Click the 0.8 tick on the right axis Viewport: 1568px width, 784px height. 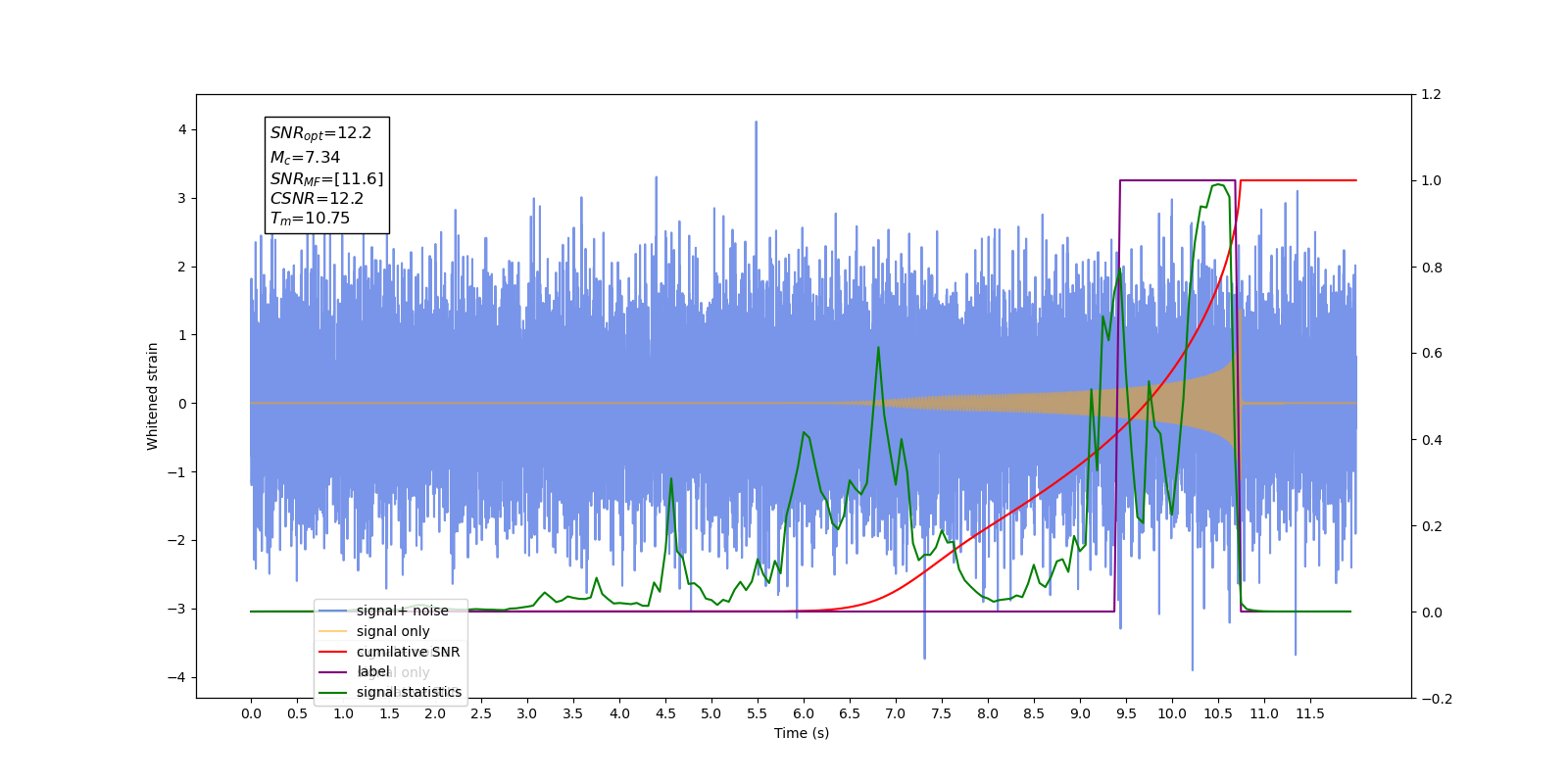point(1432,268)
